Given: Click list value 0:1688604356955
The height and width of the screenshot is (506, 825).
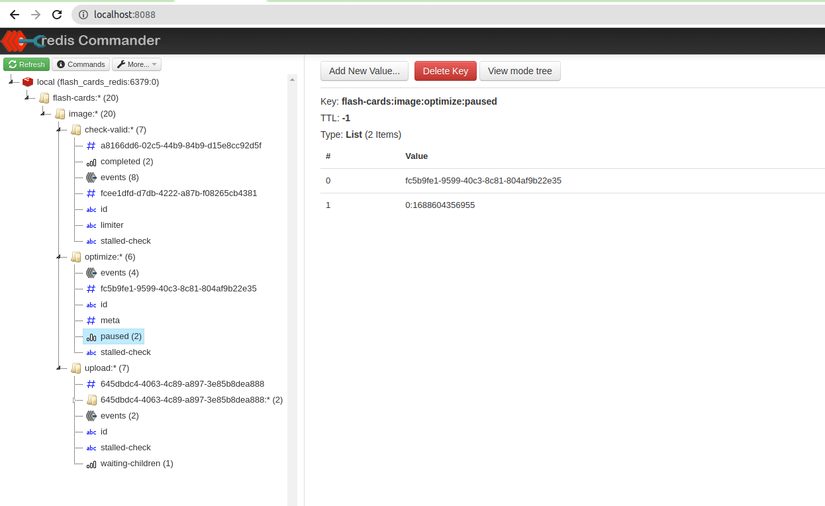Looking at the screenshot, I should (440, 205).
